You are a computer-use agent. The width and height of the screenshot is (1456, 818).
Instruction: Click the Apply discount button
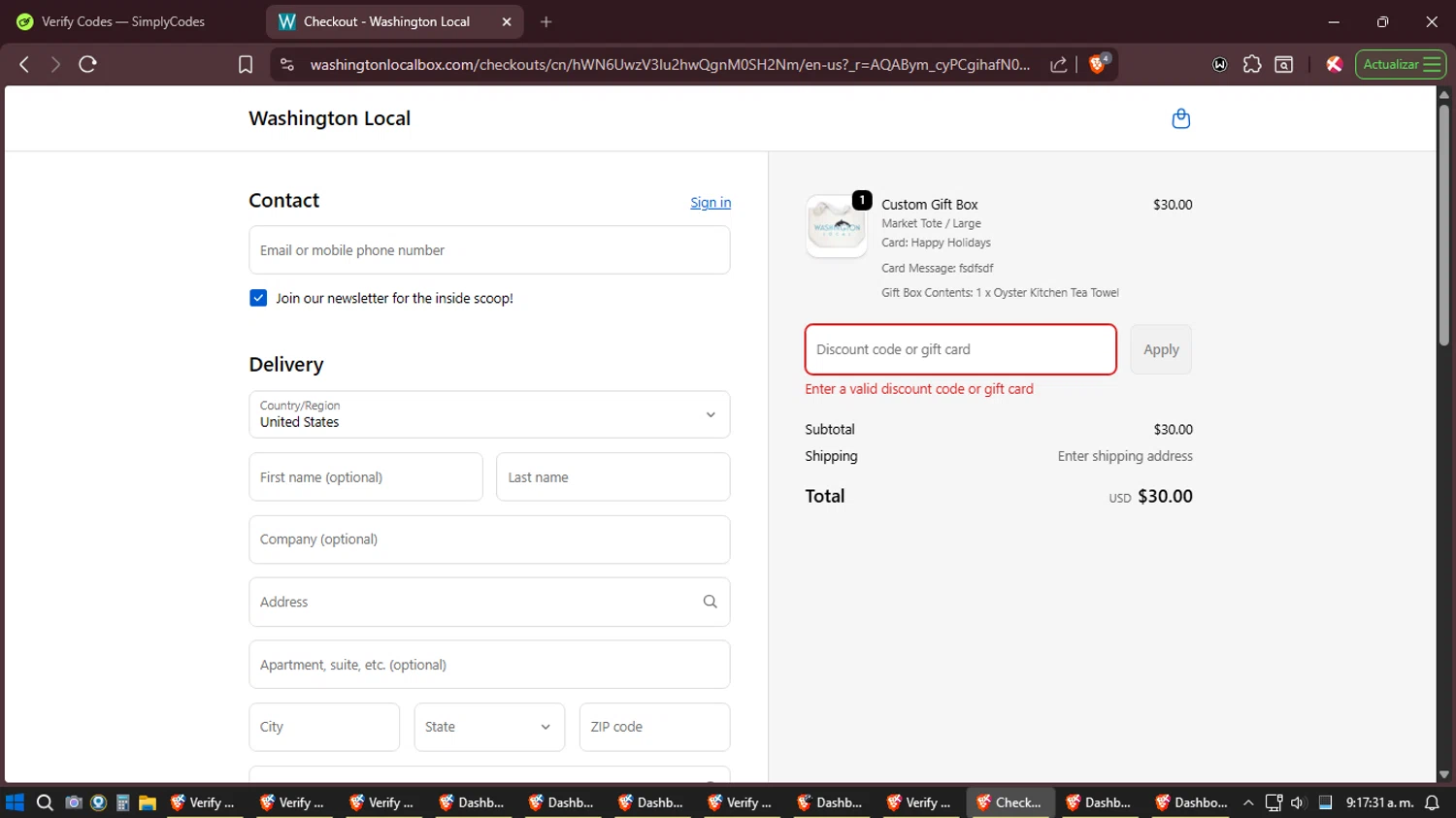tap(1161, 349)
